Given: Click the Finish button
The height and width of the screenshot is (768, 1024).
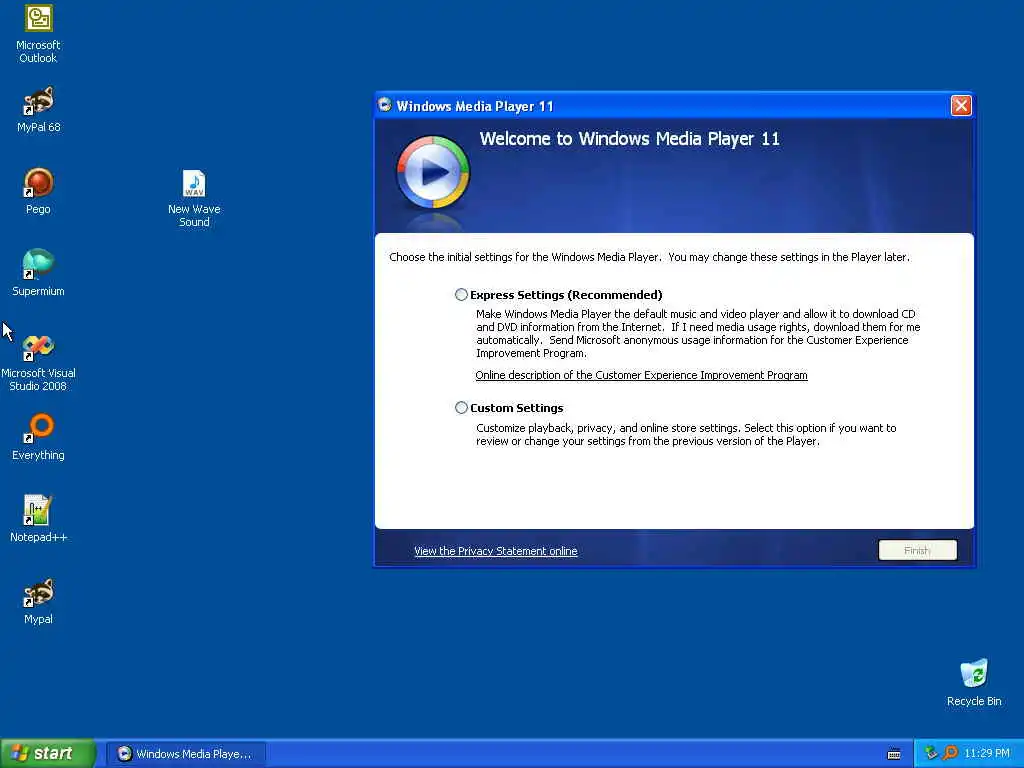Looking at the screenshot, I should click(x=918, y=551).
